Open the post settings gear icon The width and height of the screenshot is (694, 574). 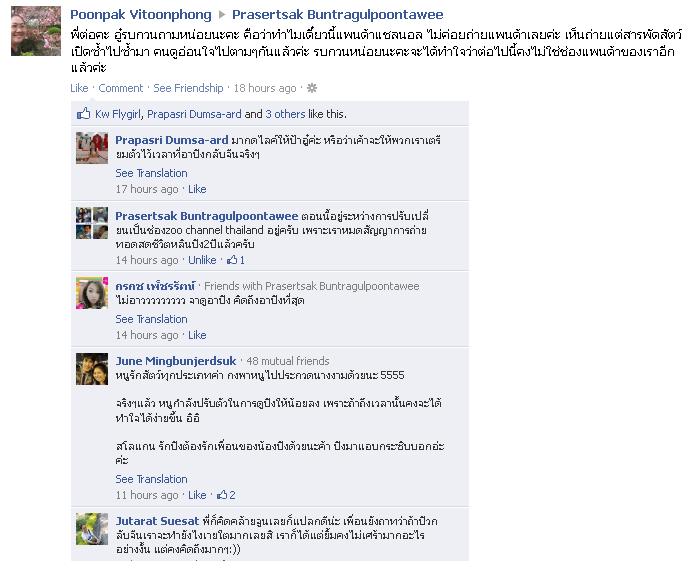tap(312, 88)
